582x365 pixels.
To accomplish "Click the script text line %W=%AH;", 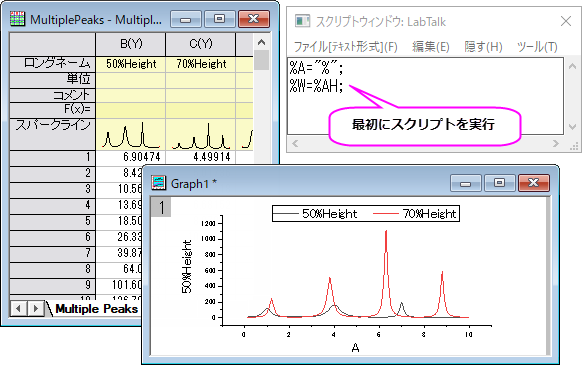I will click(317, 86).
